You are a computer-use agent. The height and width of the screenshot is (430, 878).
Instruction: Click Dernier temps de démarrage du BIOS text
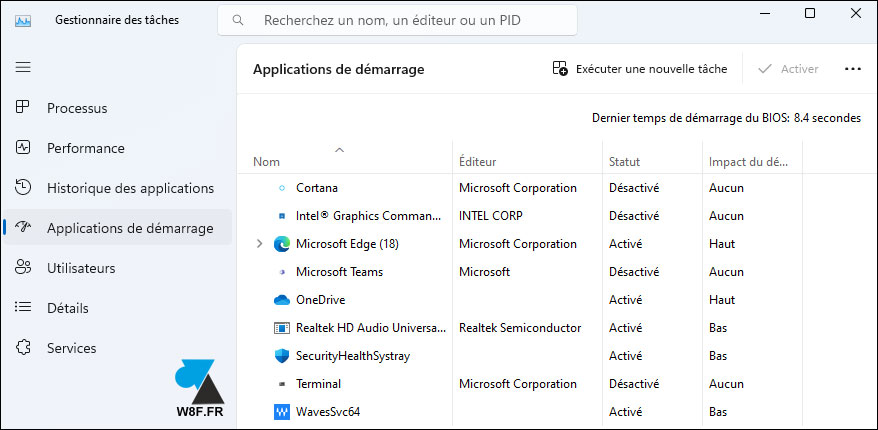[x=726, y=118]
